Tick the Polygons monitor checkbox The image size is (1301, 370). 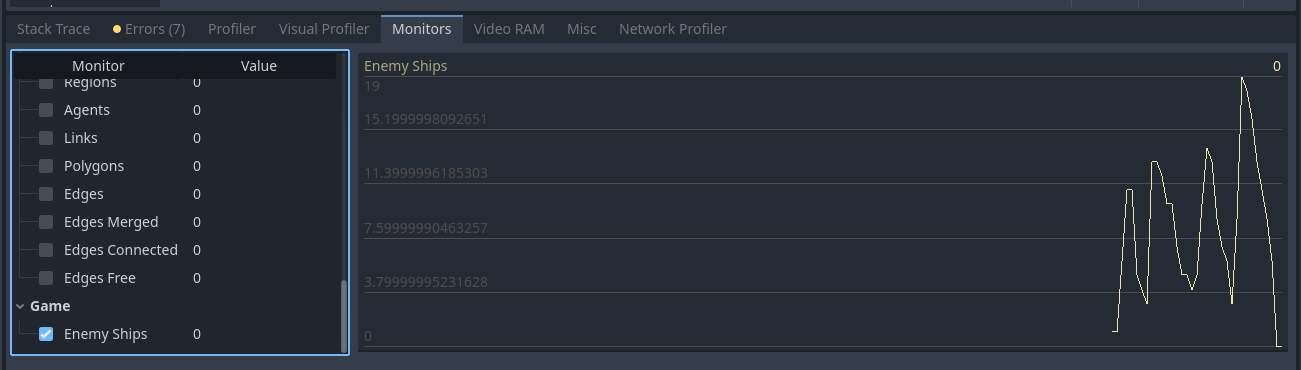[46, 166]
